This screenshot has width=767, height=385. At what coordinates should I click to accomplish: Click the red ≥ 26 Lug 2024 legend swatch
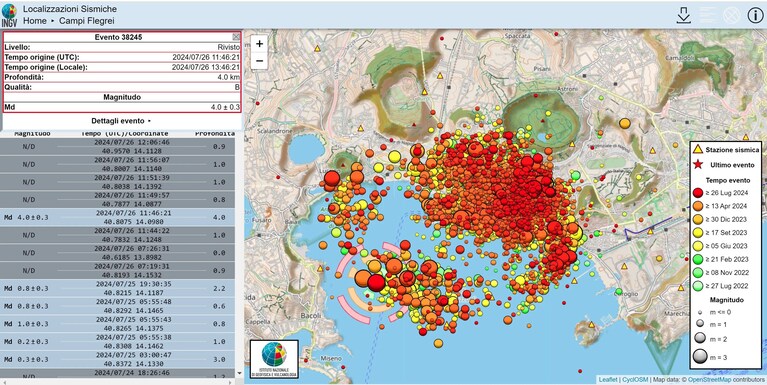(x=699, y=193)
